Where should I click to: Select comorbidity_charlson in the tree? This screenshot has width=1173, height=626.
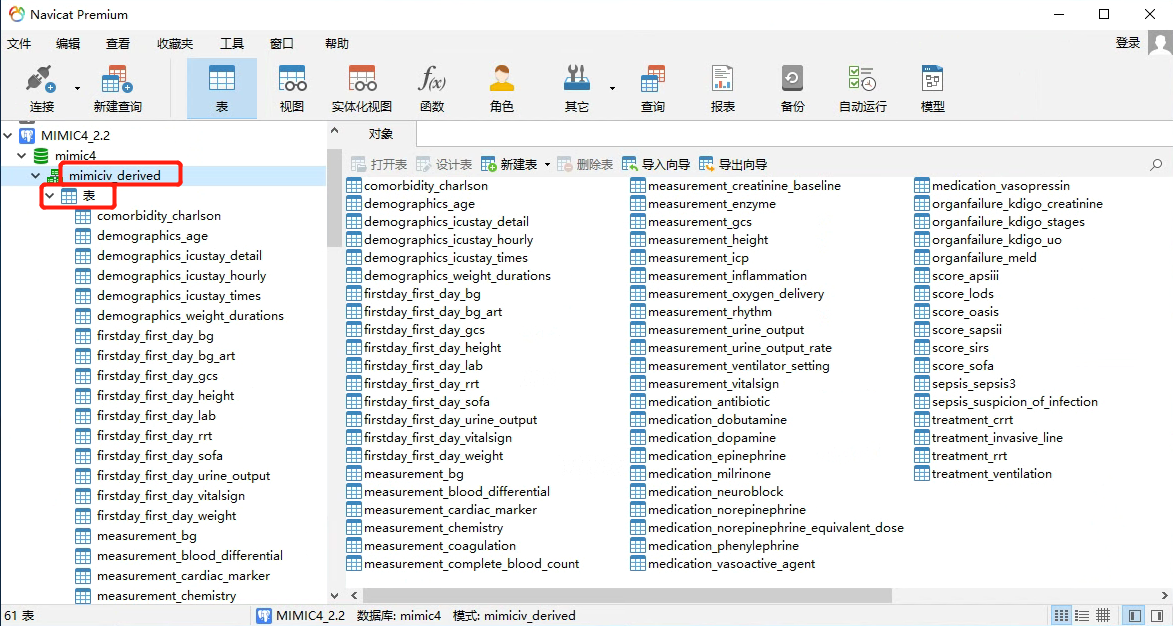(159, 216)
